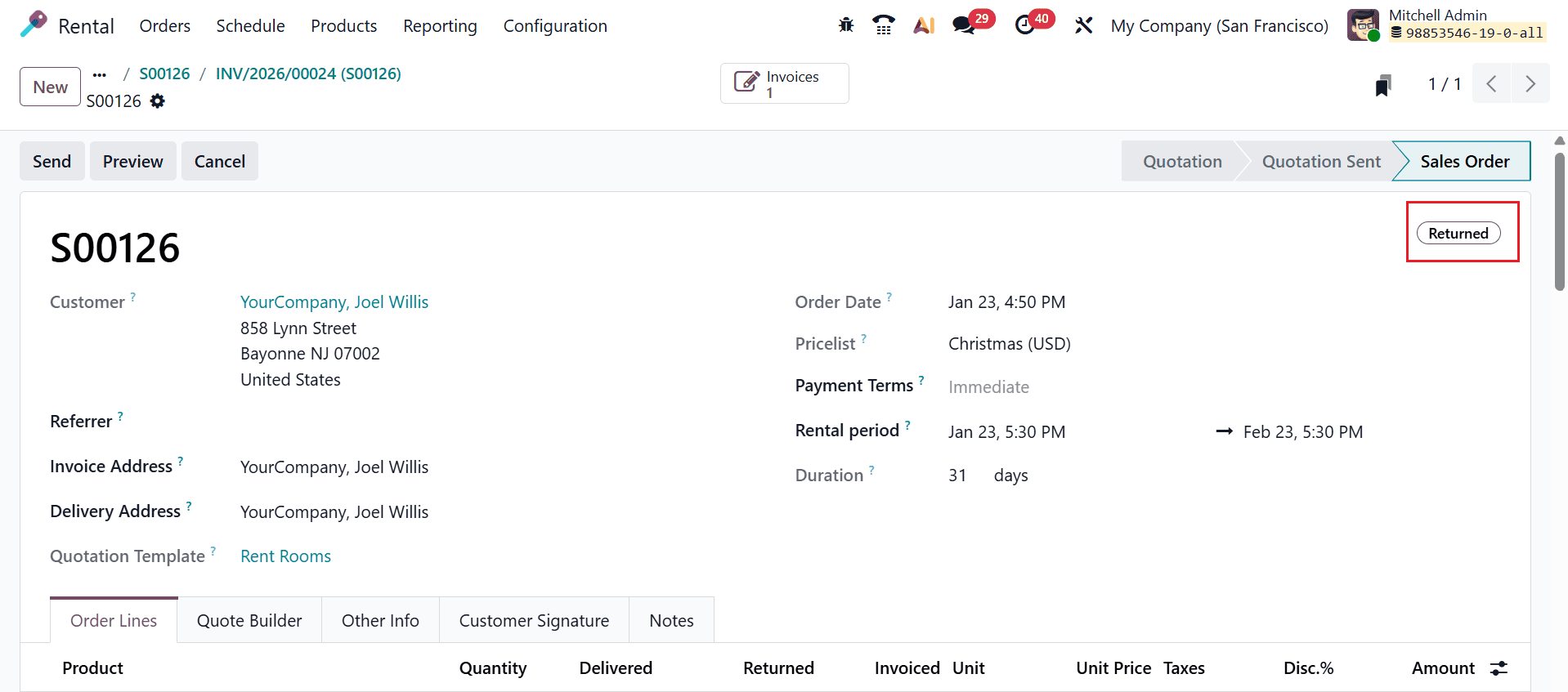Sort by the Product column header

(92, 667)
